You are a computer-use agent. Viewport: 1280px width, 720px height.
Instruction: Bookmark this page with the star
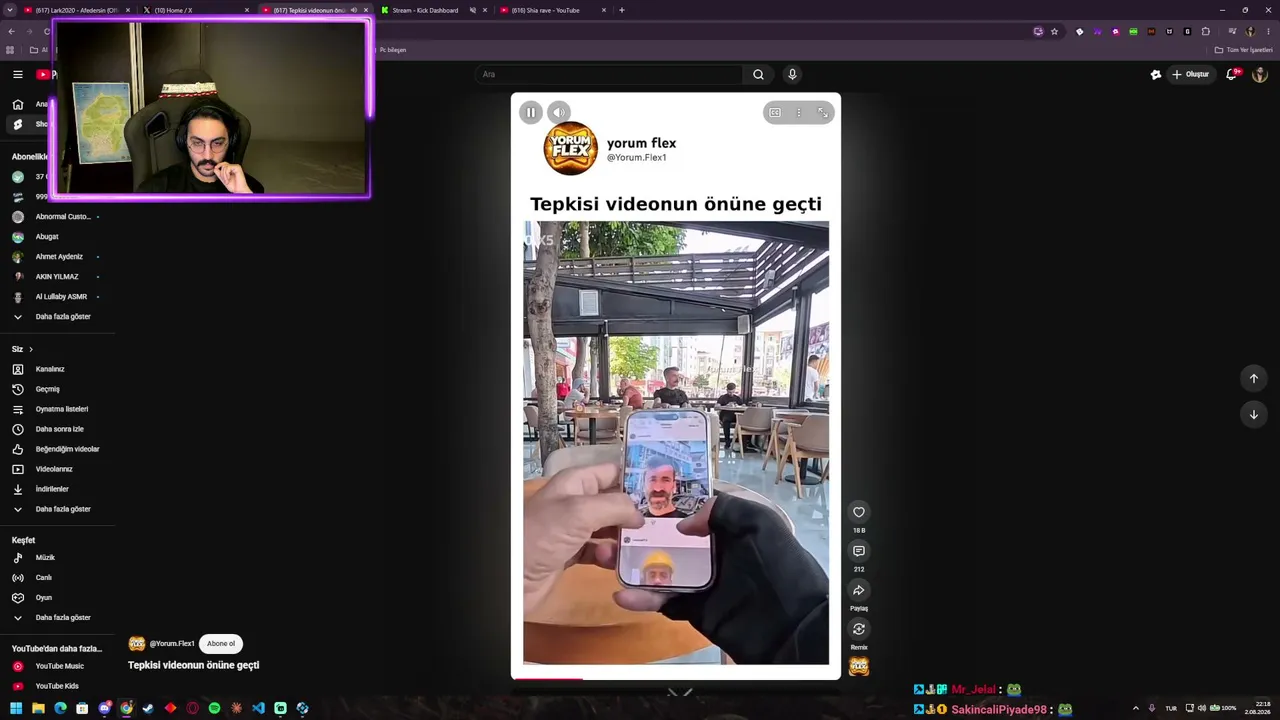tap(1054, 31)
